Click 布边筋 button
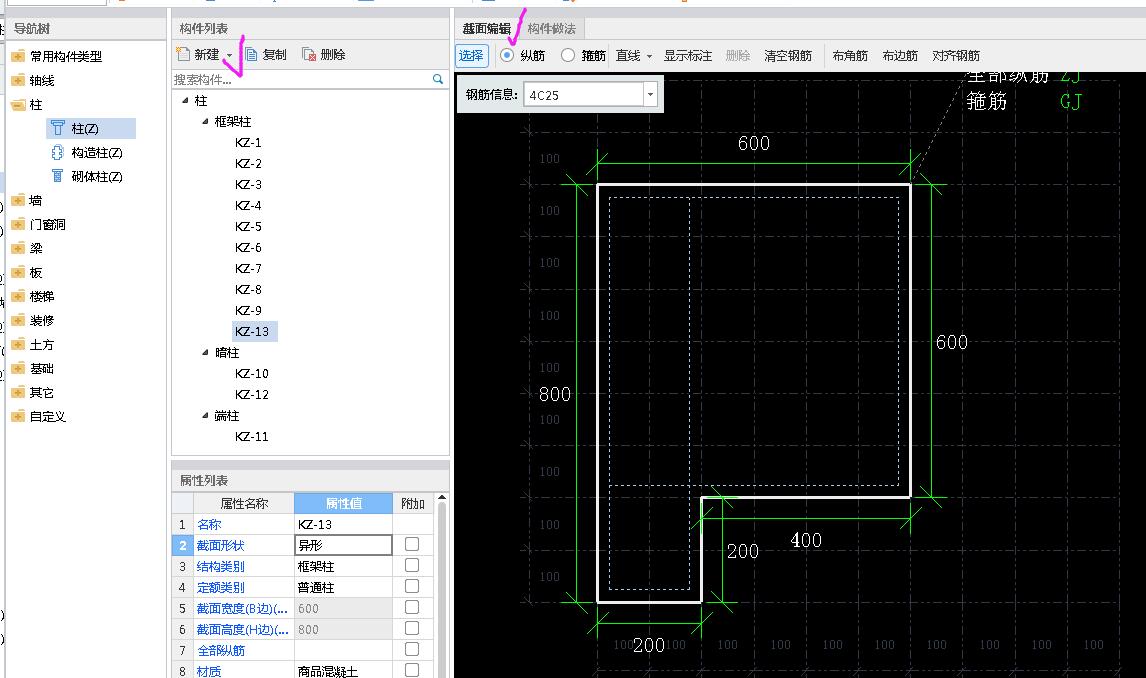The height and width of the screenshot is (678, 1146). pos(900,56)
